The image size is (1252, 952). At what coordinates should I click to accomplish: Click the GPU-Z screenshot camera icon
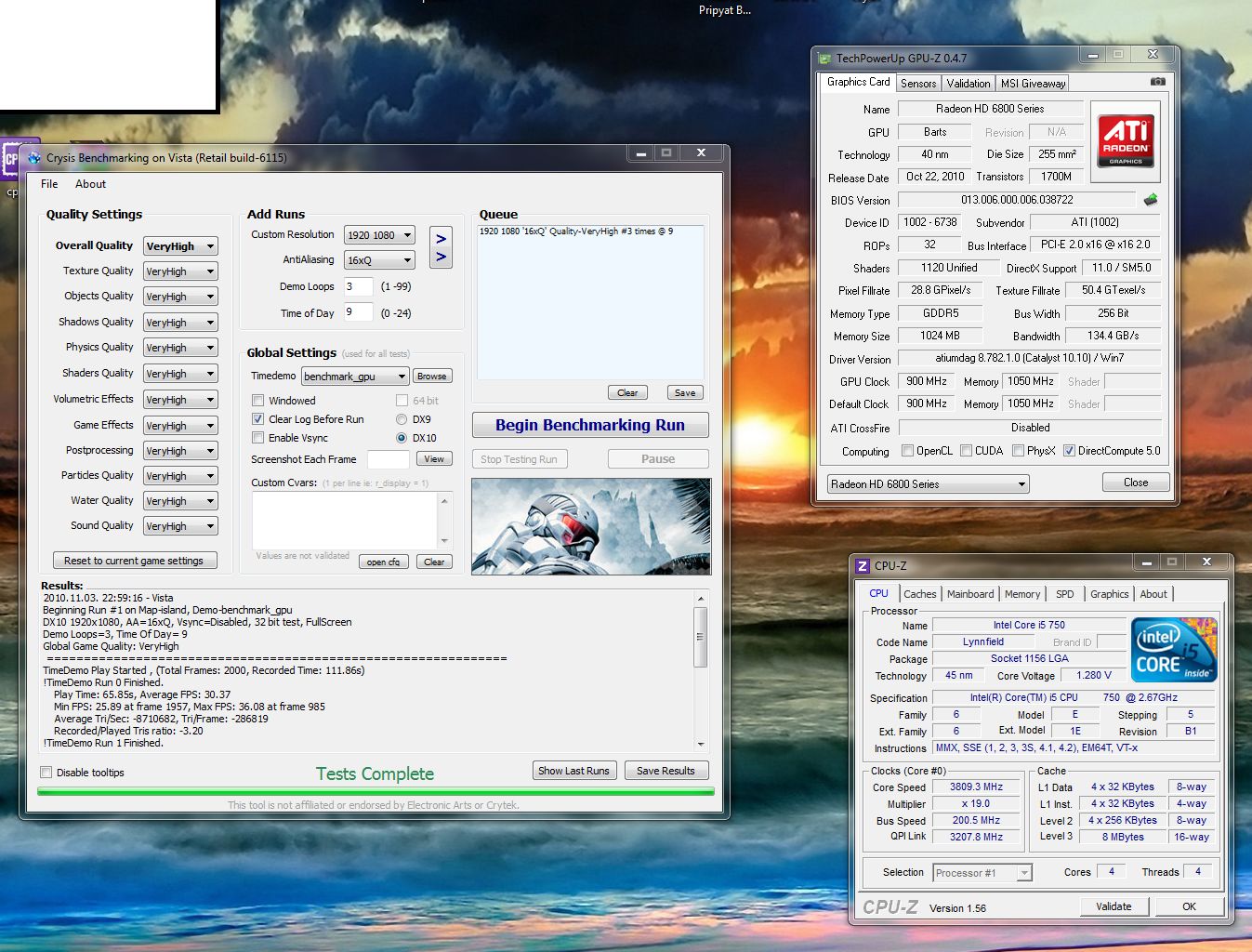point(1157,82)
